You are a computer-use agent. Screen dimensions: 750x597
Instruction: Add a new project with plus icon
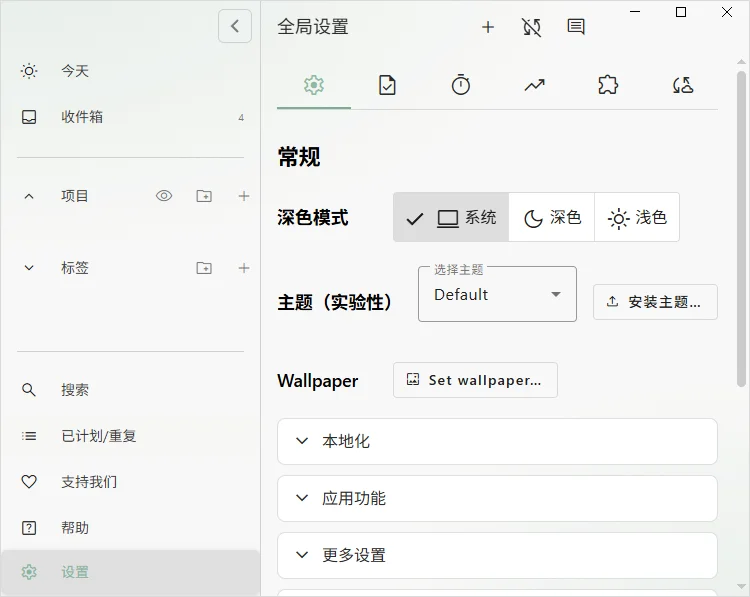pos(244,196)
